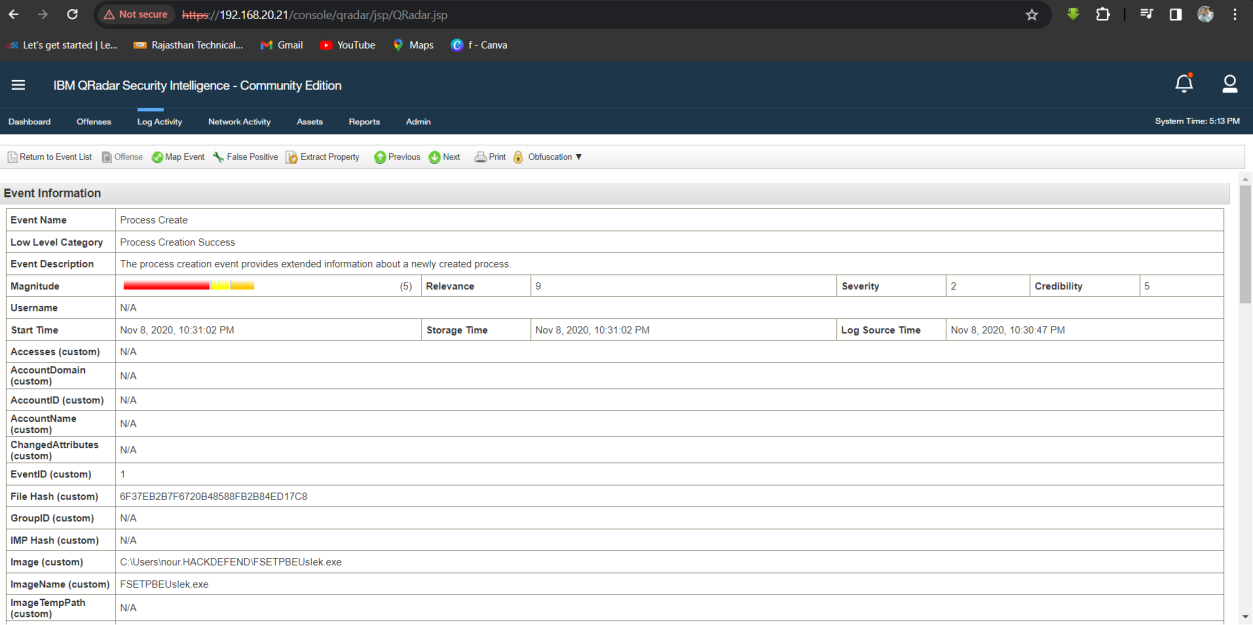This screenshot has height=625, width=1253.
Task: Mark event as False Positive
Action: point(218,157)
